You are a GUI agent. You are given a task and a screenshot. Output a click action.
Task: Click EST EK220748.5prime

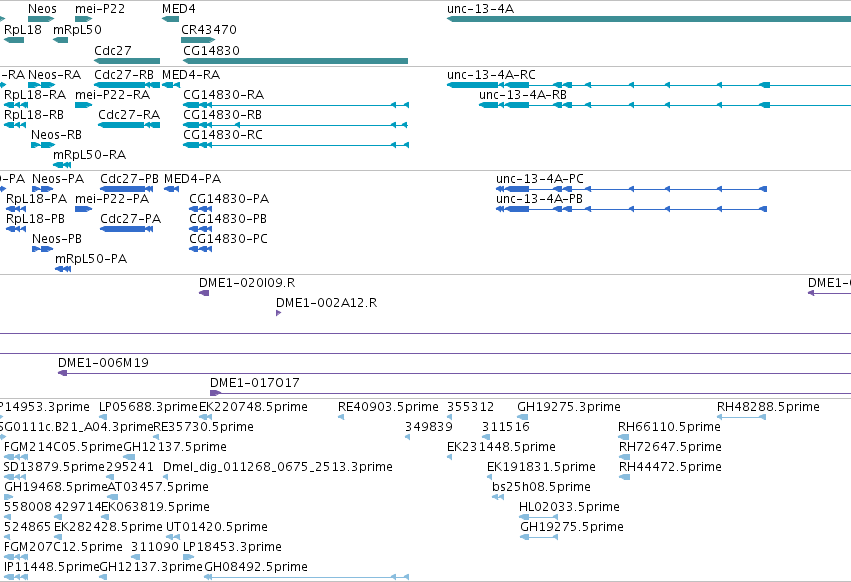[x=205, y=417]
